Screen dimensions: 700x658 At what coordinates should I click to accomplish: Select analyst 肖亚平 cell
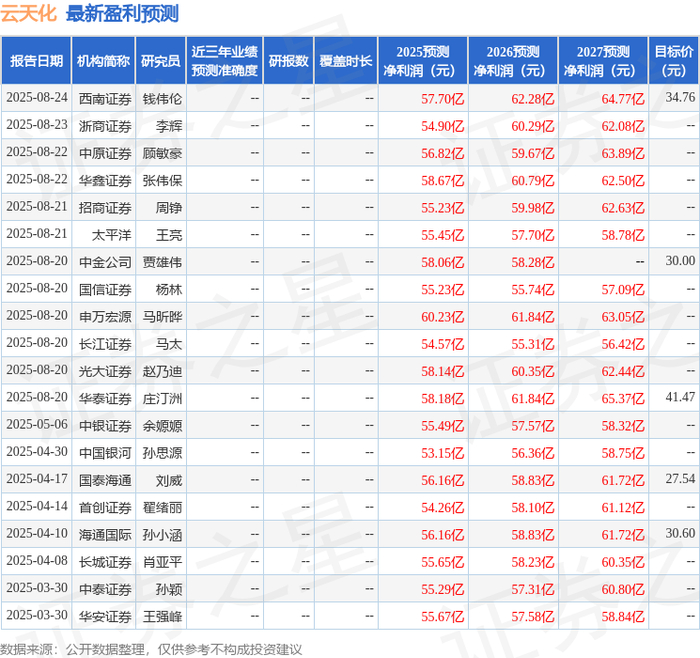click(x=162, y=562)
